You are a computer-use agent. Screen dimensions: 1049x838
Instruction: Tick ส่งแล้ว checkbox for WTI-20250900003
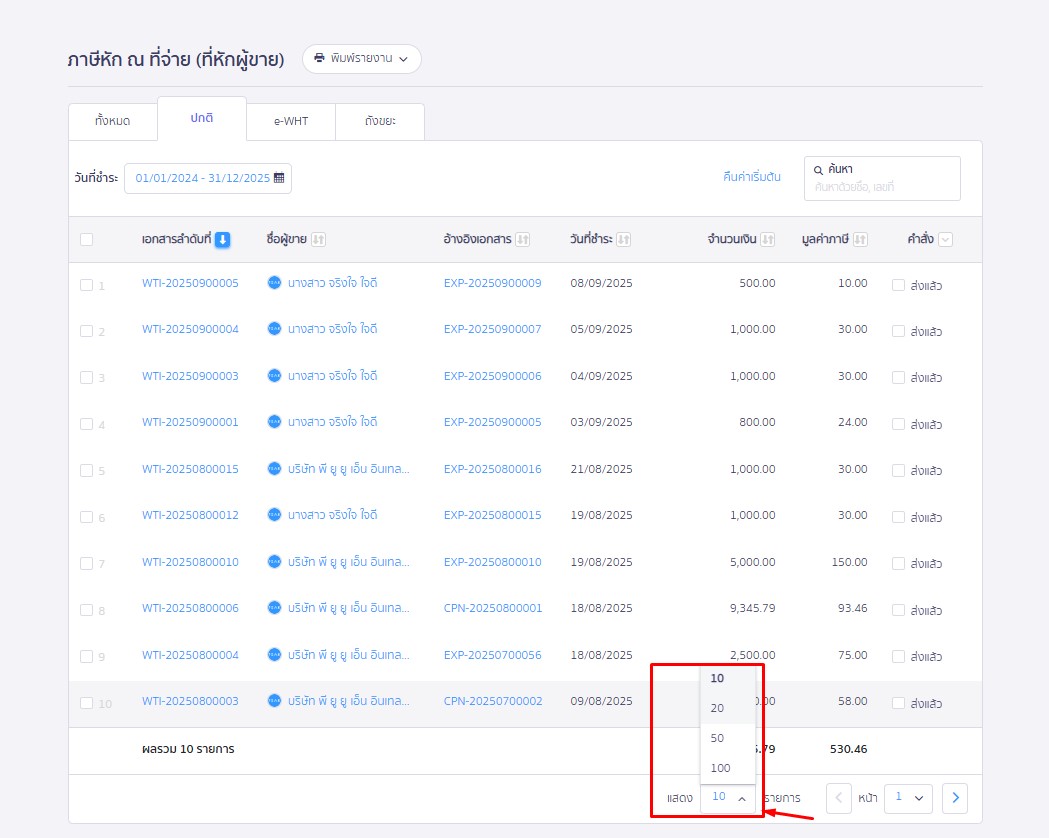coord(898,378)
